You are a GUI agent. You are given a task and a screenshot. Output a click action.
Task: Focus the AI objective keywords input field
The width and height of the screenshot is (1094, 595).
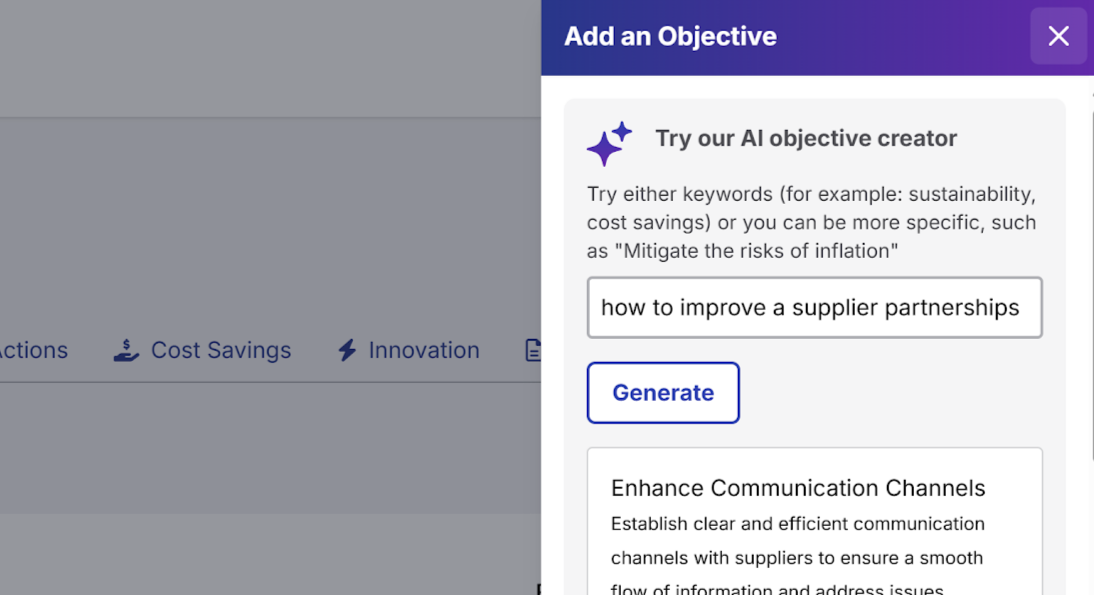[x=814, y=308]
